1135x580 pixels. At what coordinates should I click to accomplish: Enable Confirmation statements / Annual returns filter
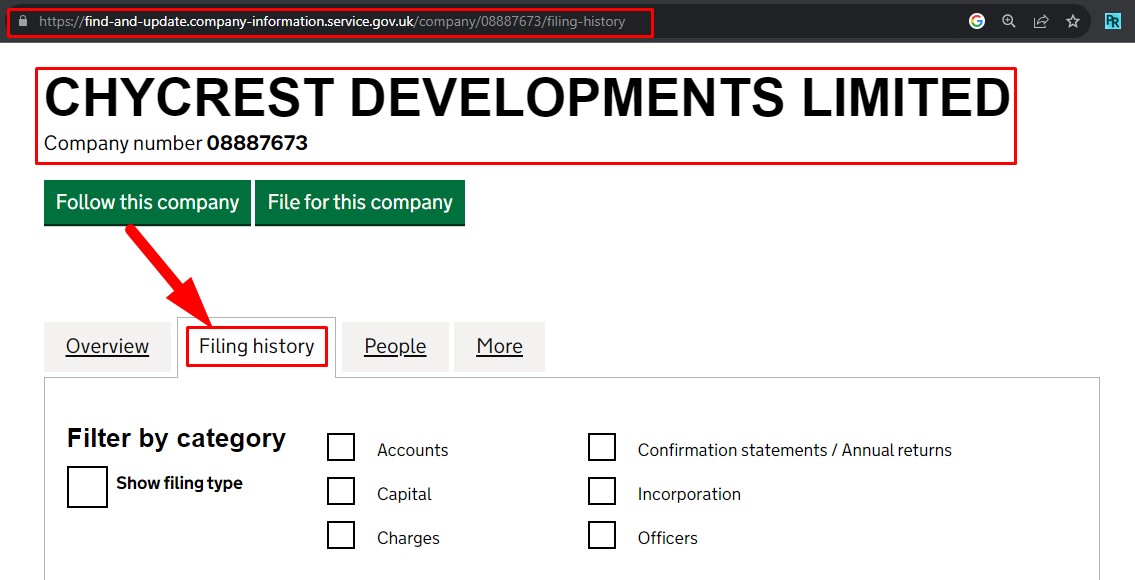click(602, 447)
